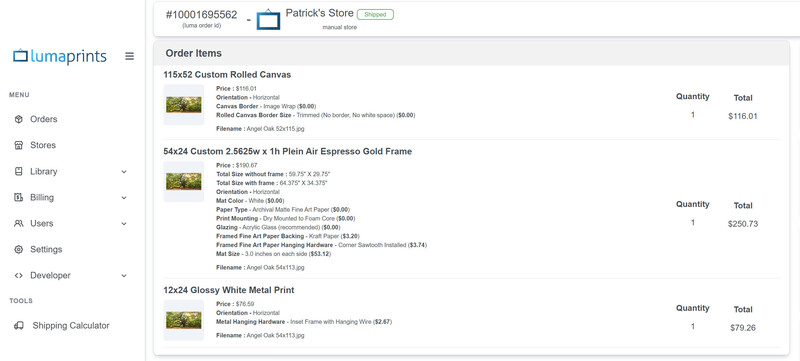This screenshot has height=361, width=800.
Task: Click the Users people icon
Action: (19, 223)
